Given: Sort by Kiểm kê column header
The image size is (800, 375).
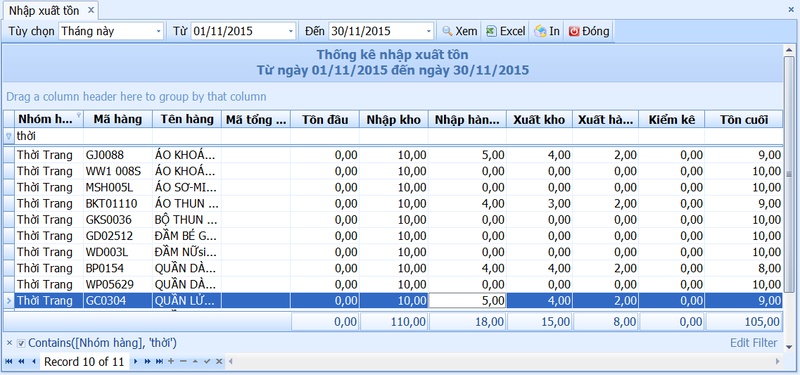Looking at the screenshot, I should click(671, 119).
